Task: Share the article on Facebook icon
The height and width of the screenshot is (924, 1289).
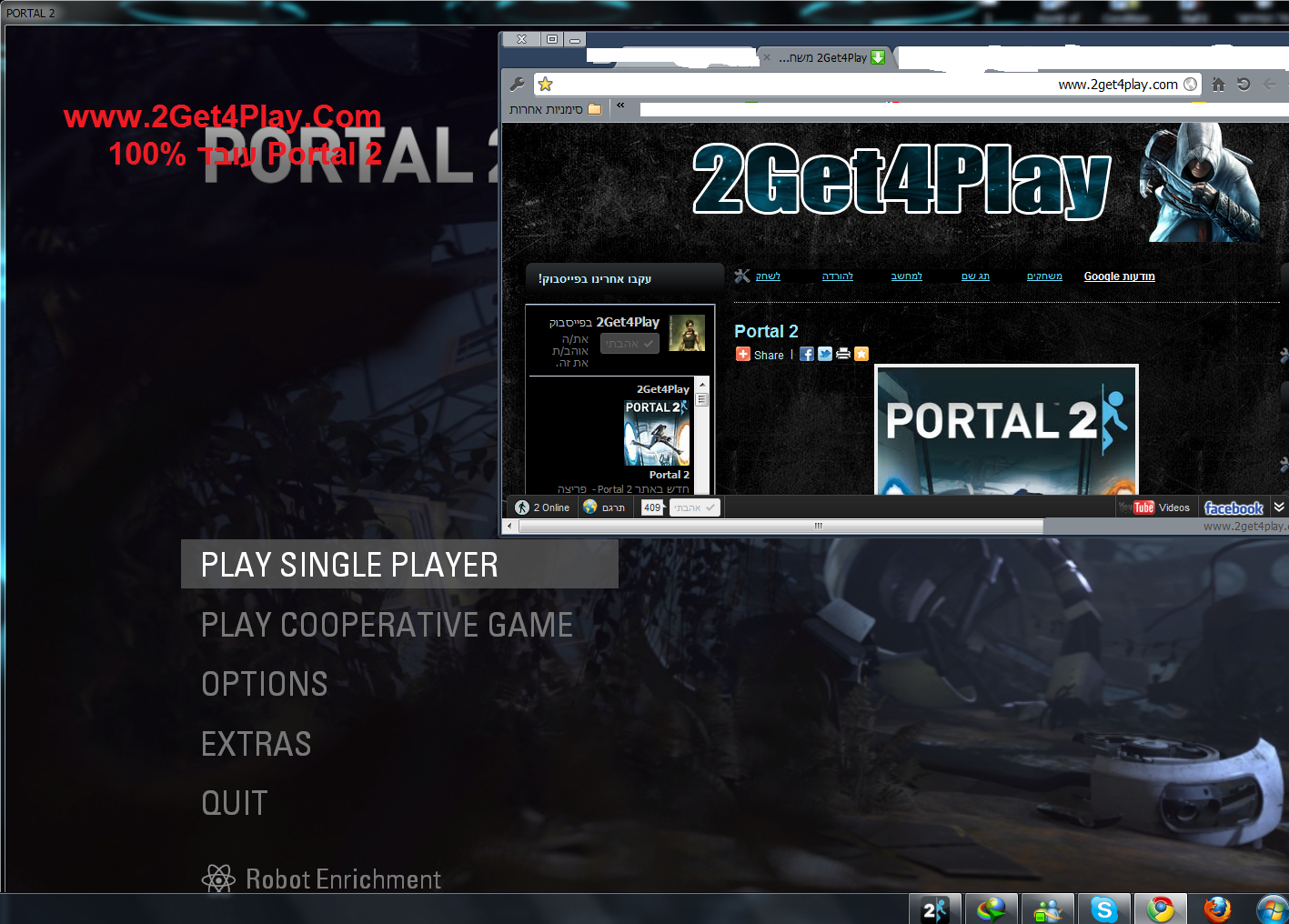Action: coord(807,354)
